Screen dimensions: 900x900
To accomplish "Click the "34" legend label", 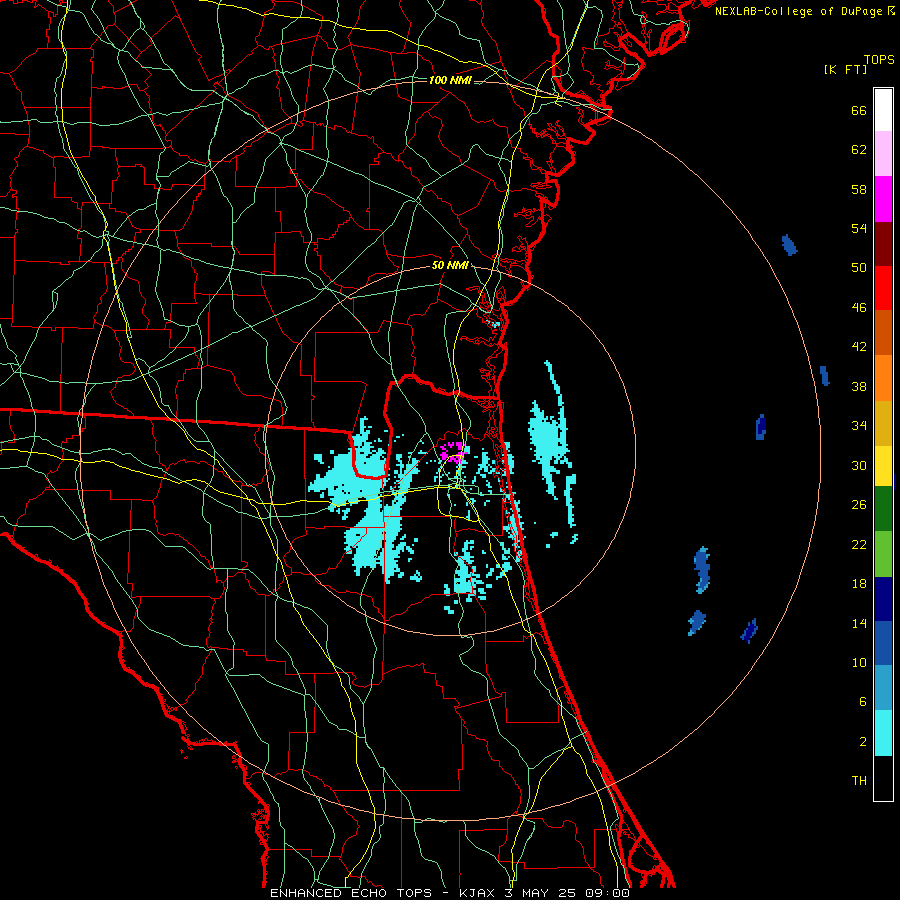I will click(x=859, y=426).
